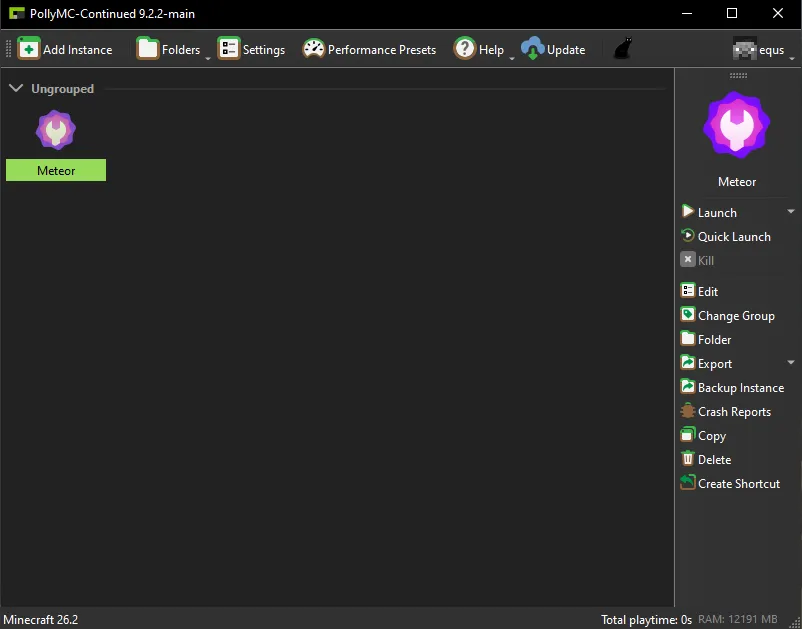The height and width of the screenshot is (629, 802).
Task: Click the Add Instance icon
Action: [x=29, y=49]
